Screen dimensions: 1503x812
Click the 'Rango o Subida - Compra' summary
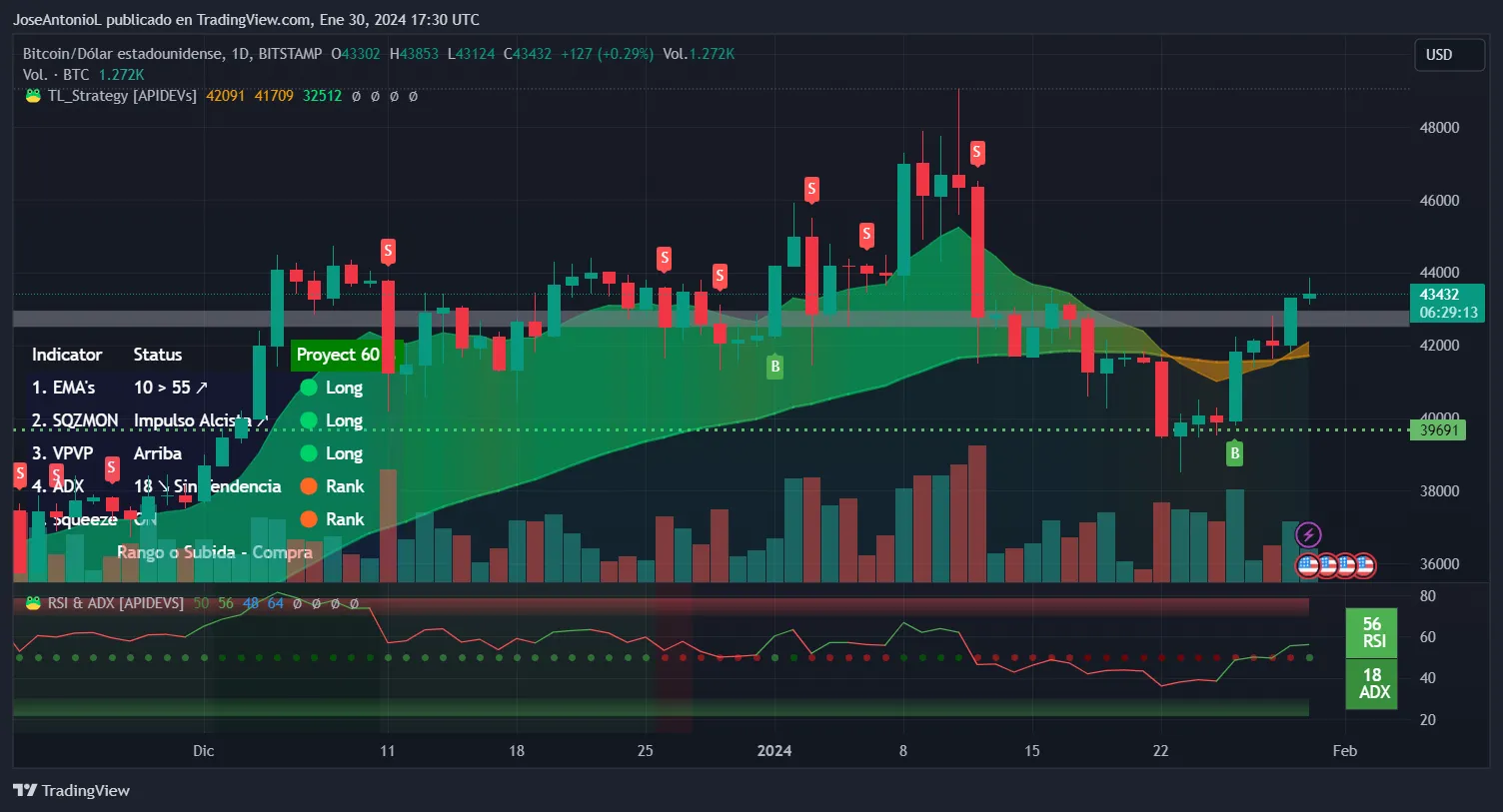click(215, 552)
